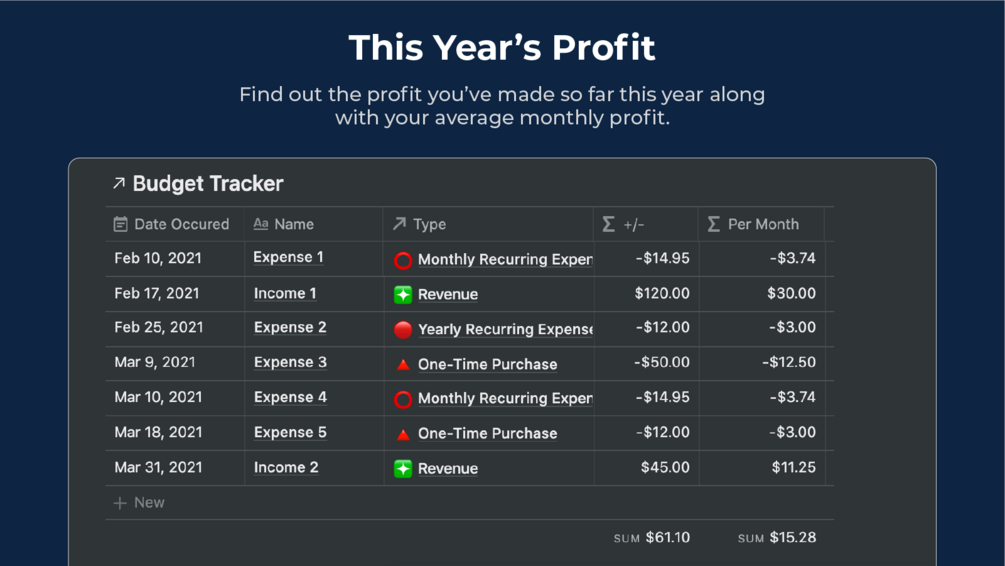Image resolution: width=1005 pixels, height=566 pixels.
Task: Click the red circle icon on the Expense 1 row
Action: (403, 260)
